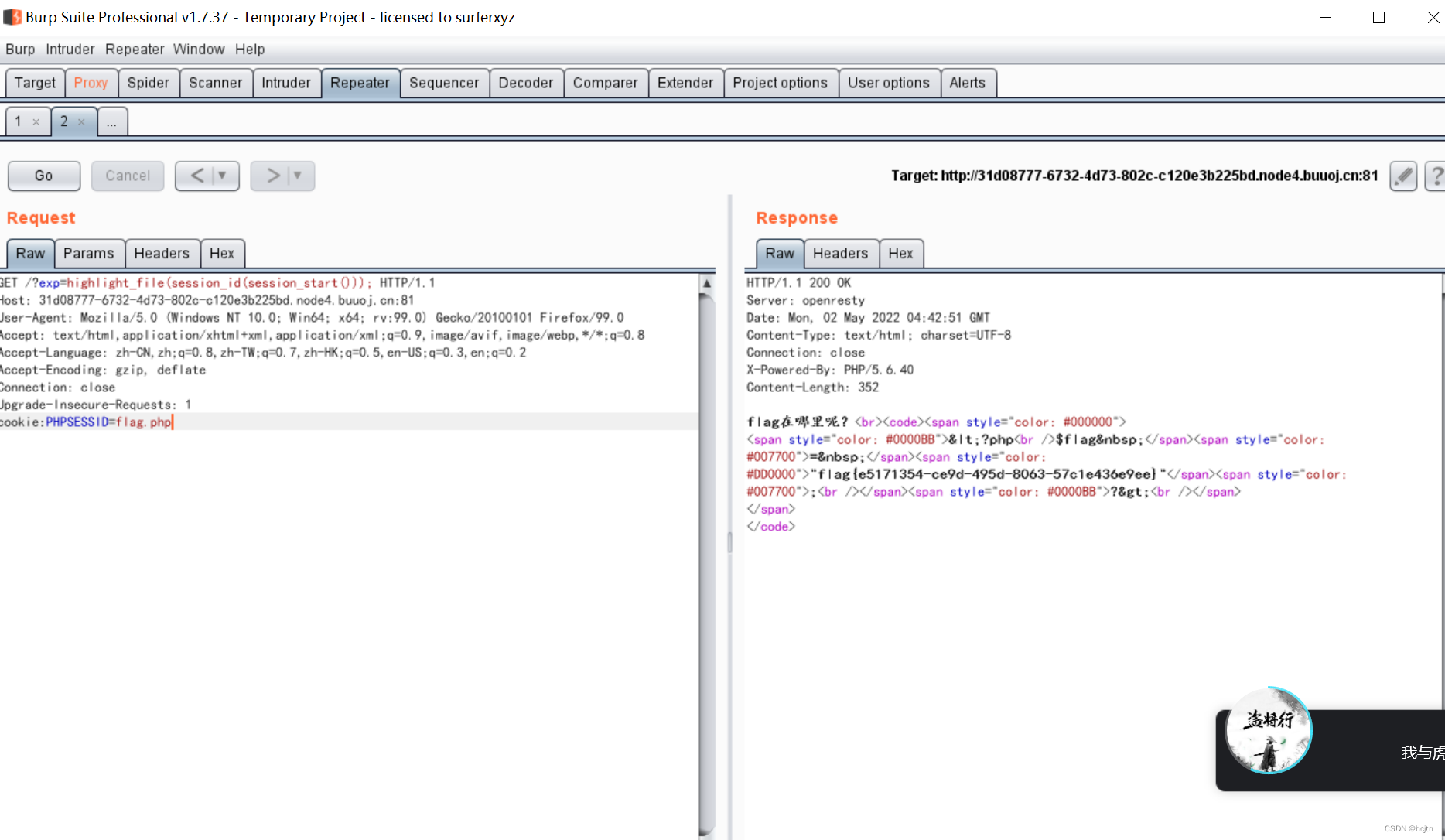Open the Window menu
The width and height of the screenshot is (1445, 840).
199,49
